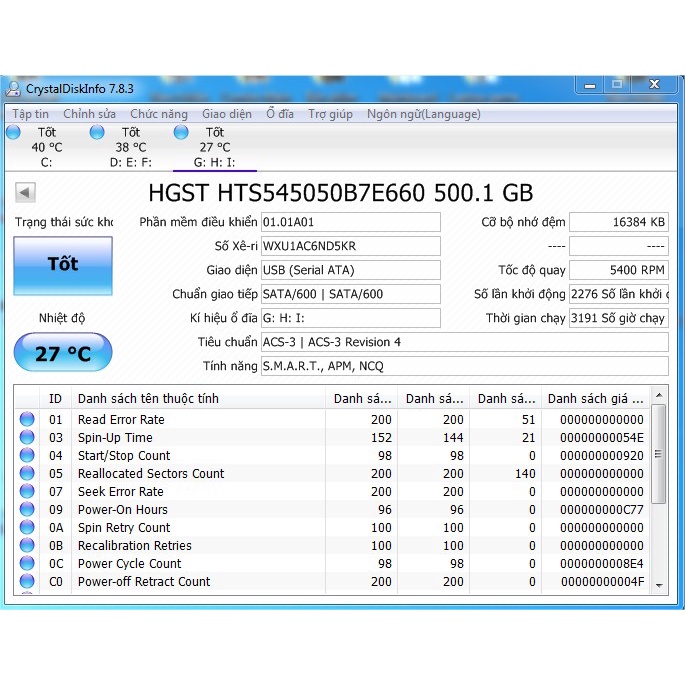Click the Tốt health status button
The image size is (685, 685).
click(63, 266)
